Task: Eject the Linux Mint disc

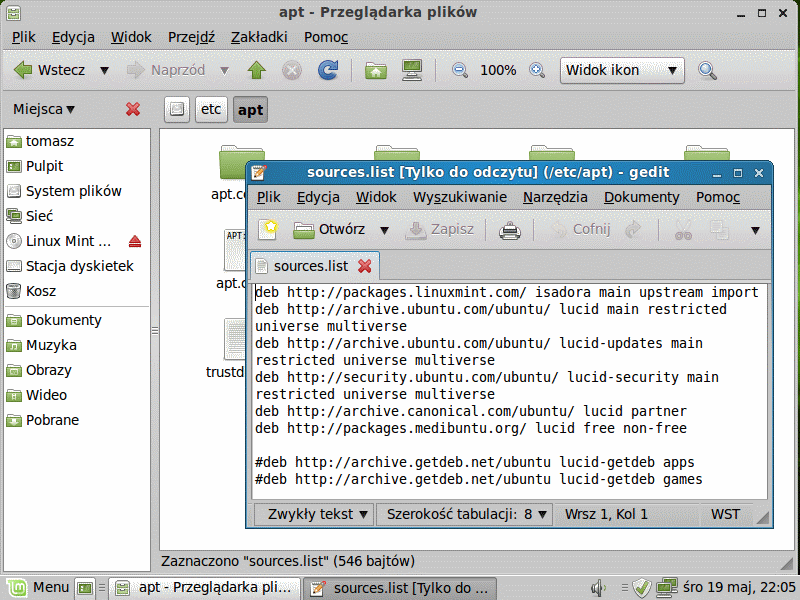Action: tap(135, 242)
